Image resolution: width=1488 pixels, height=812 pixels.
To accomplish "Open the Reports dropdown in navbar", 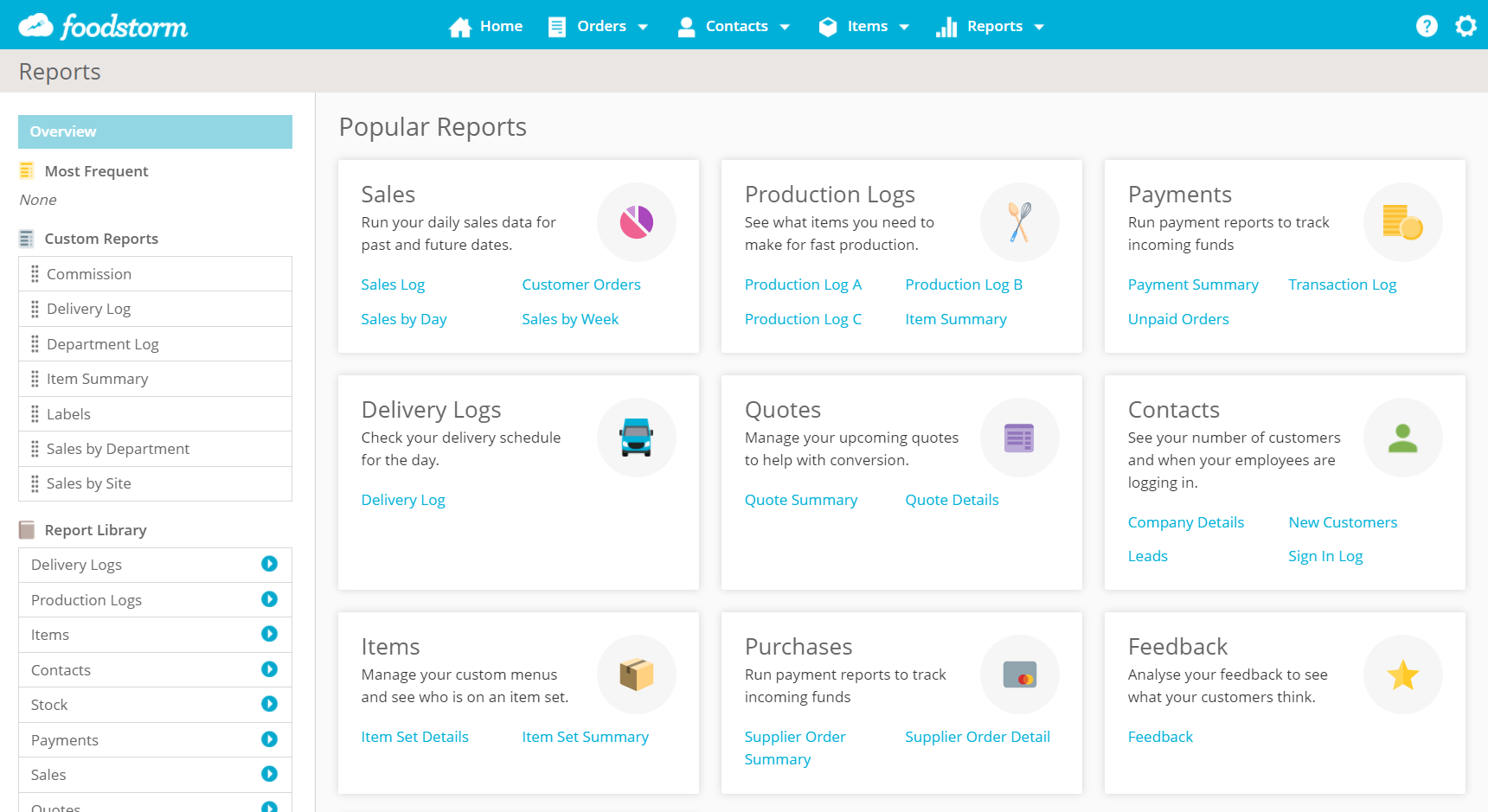I will [x=991, y=26].
